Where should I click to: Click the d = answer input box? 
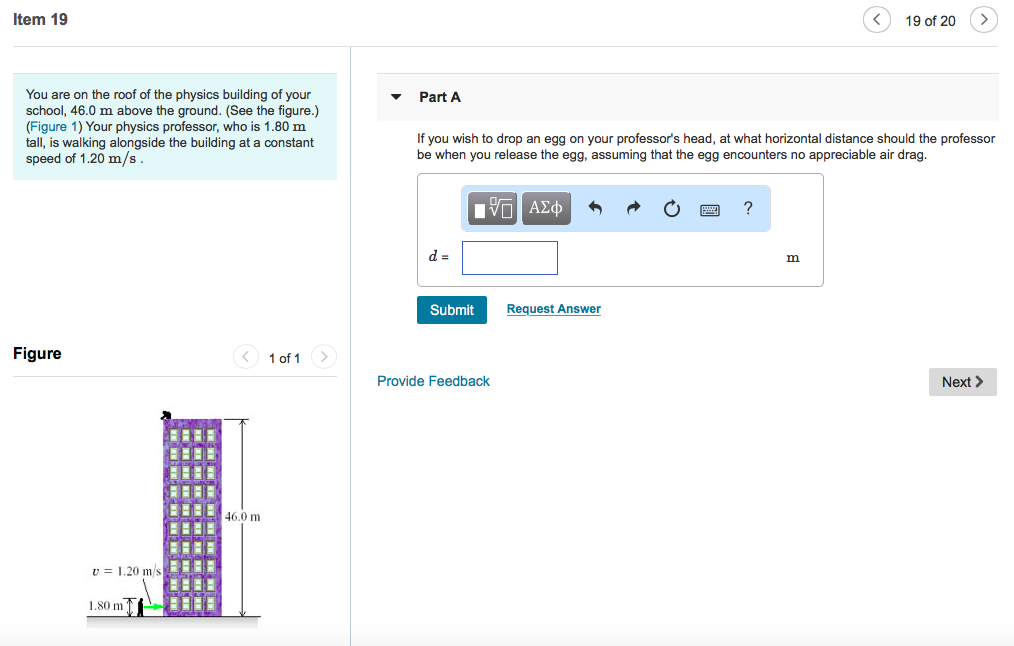[510, 258]
